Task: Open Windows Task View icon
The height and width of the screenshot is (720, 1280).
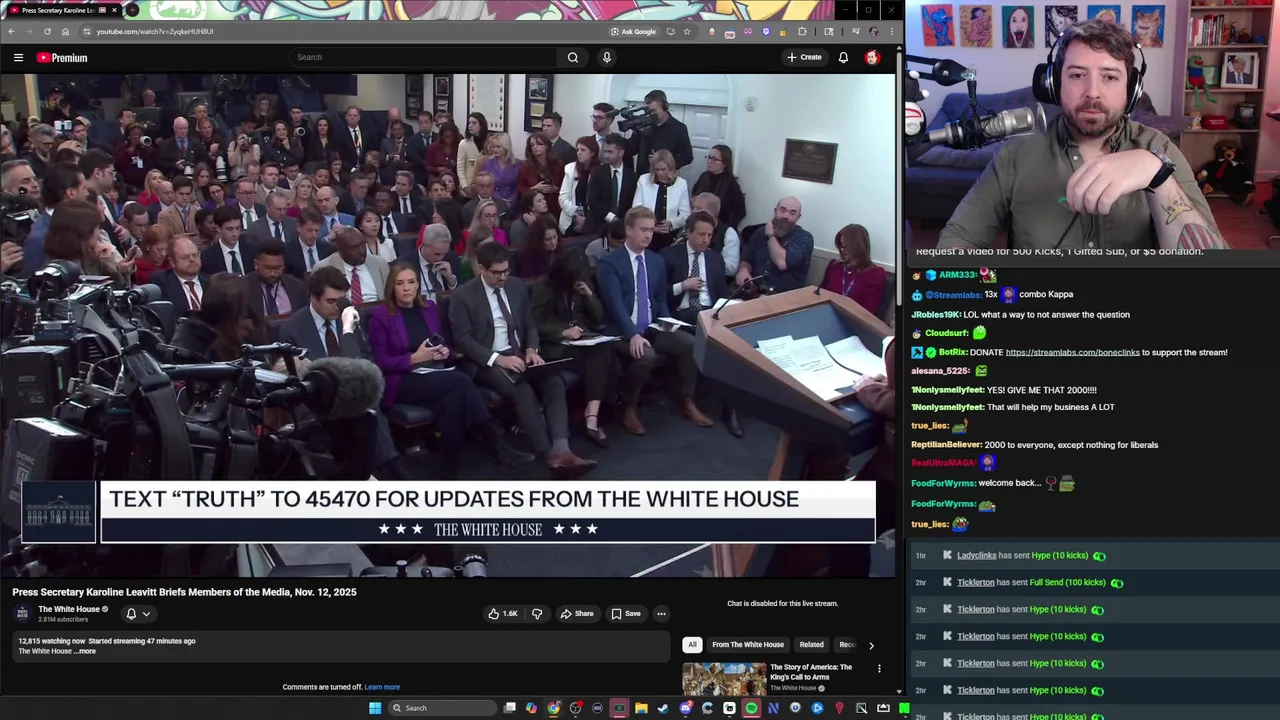Action: [x=509, y=708]
